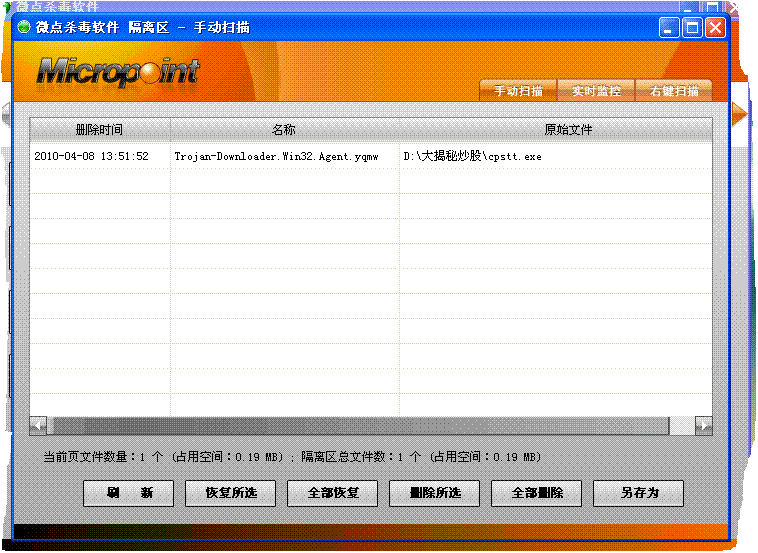The image size is (758, 553).
Task: Click the 全部恢复 restore all button
Action: (x=333, y=493)
